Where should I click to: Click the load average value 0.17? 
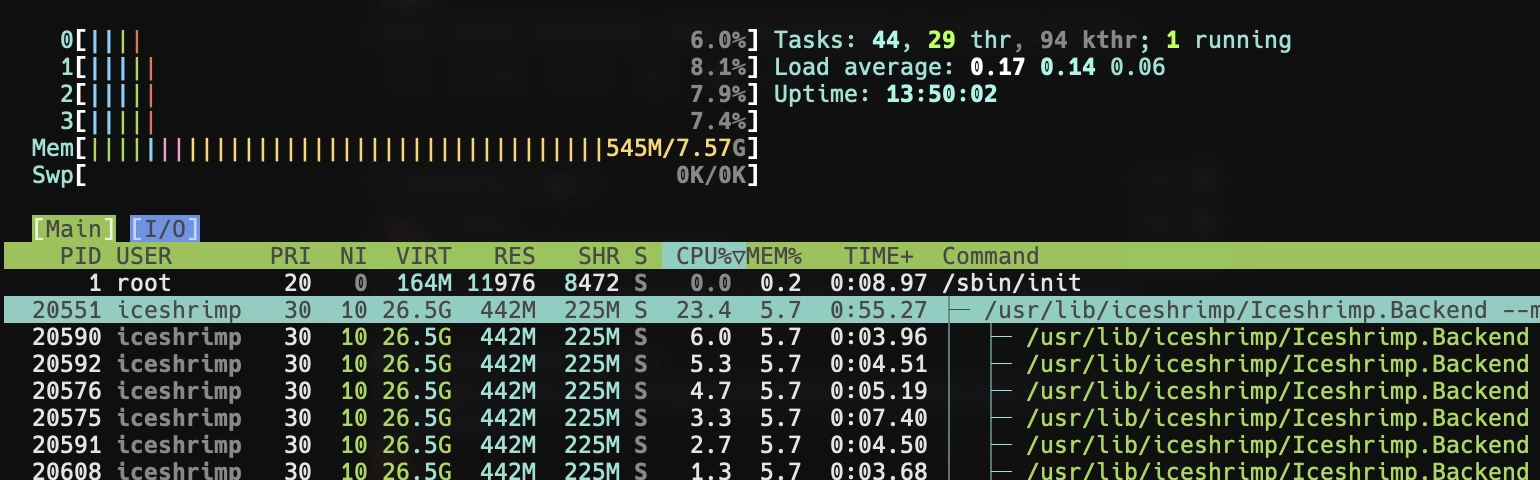(997, 68)
